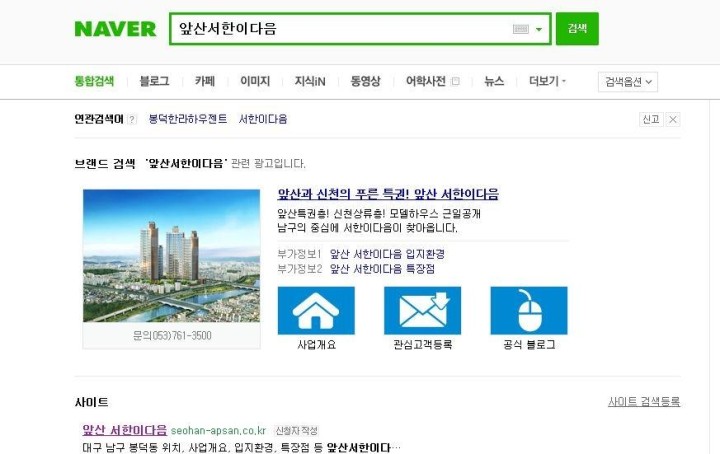Click the seohan-apsan.co.kr URL
The width and height of the screenshot is (720, 454).
click(218, 431)
